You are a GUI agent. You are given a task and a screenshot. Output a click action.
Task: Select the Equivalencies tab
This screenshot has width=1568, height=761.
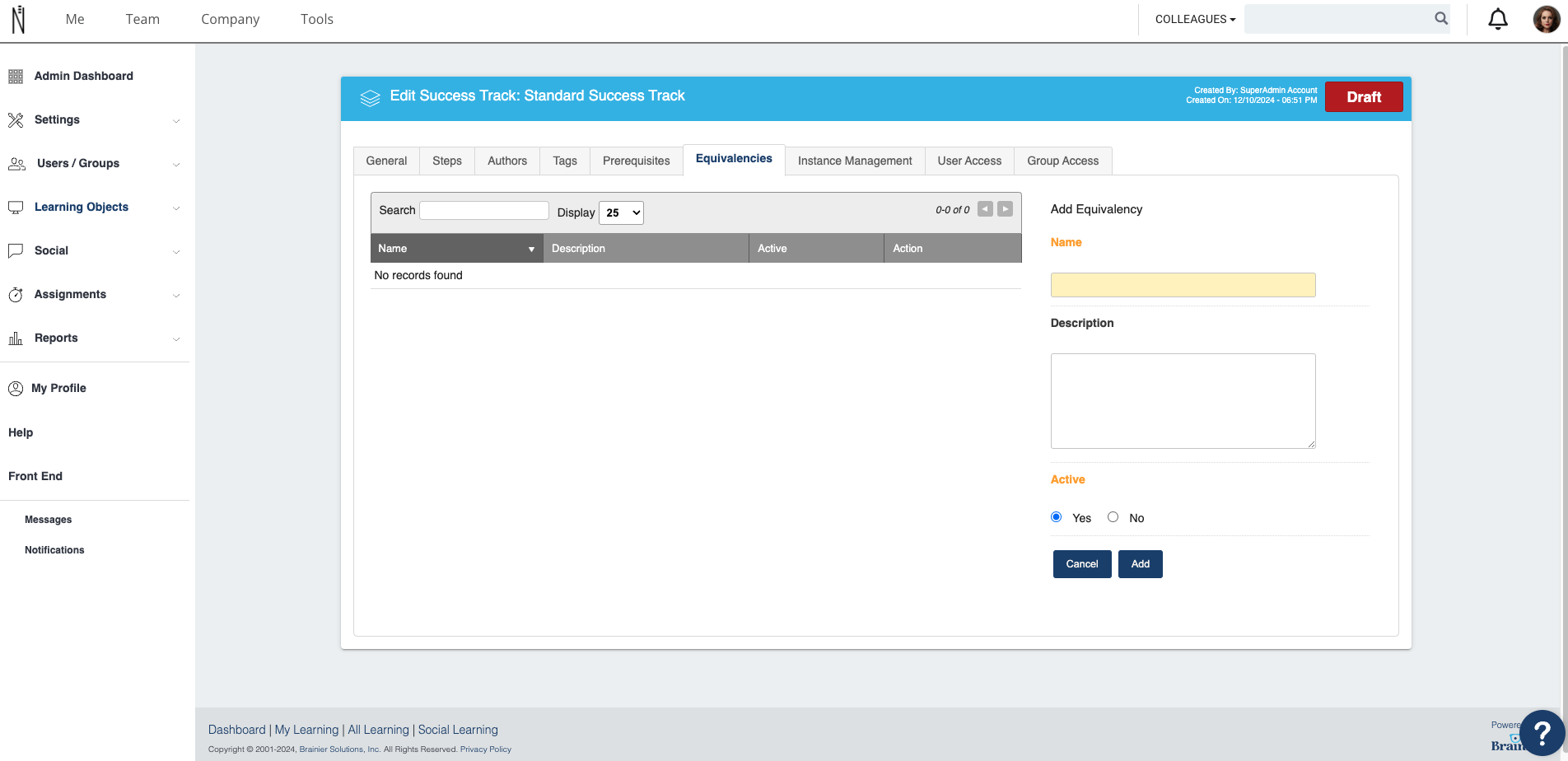coord(734,159)
